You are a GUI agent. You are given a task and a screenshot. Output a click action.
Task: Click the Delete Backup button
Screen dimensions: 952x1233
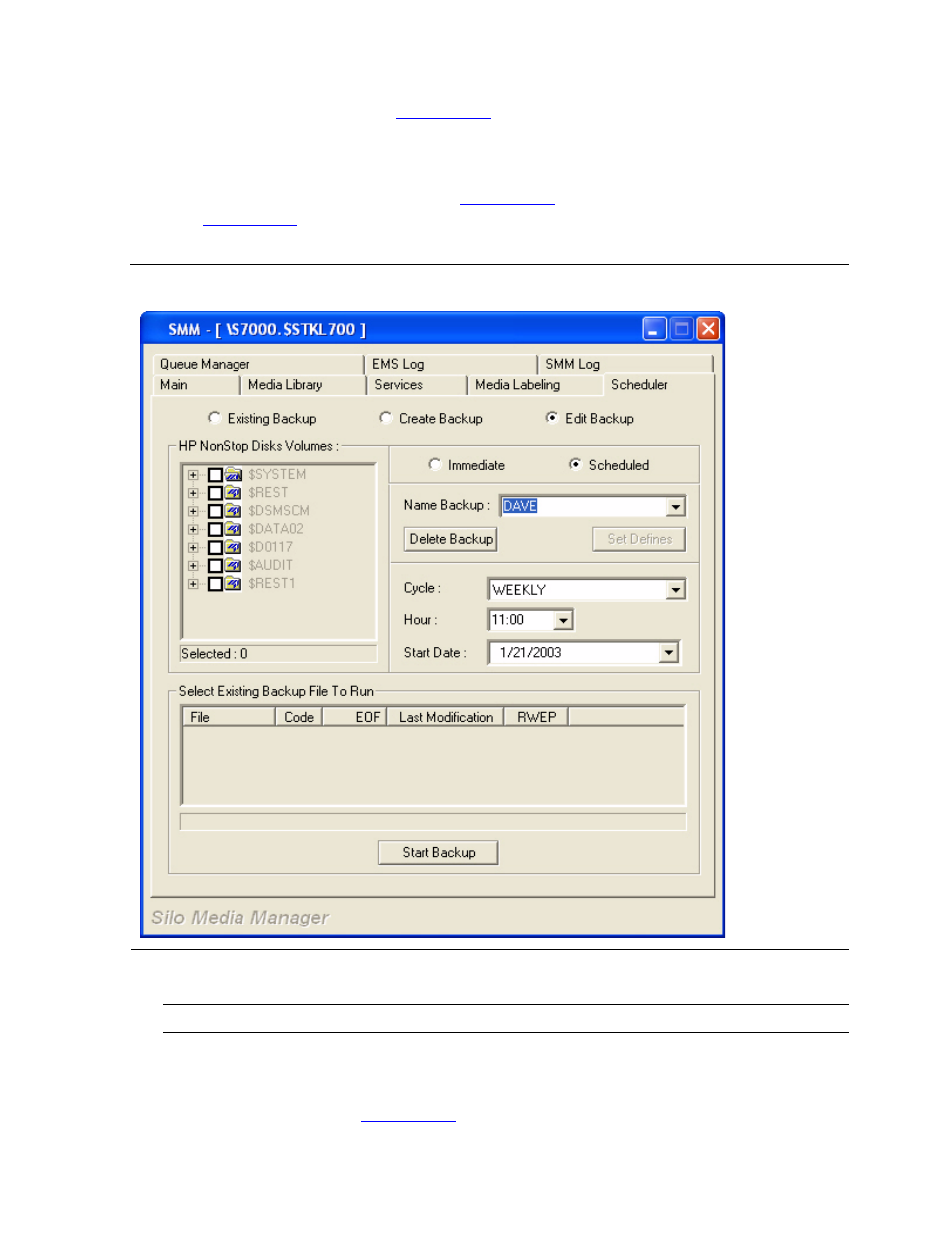coord(451,539)
